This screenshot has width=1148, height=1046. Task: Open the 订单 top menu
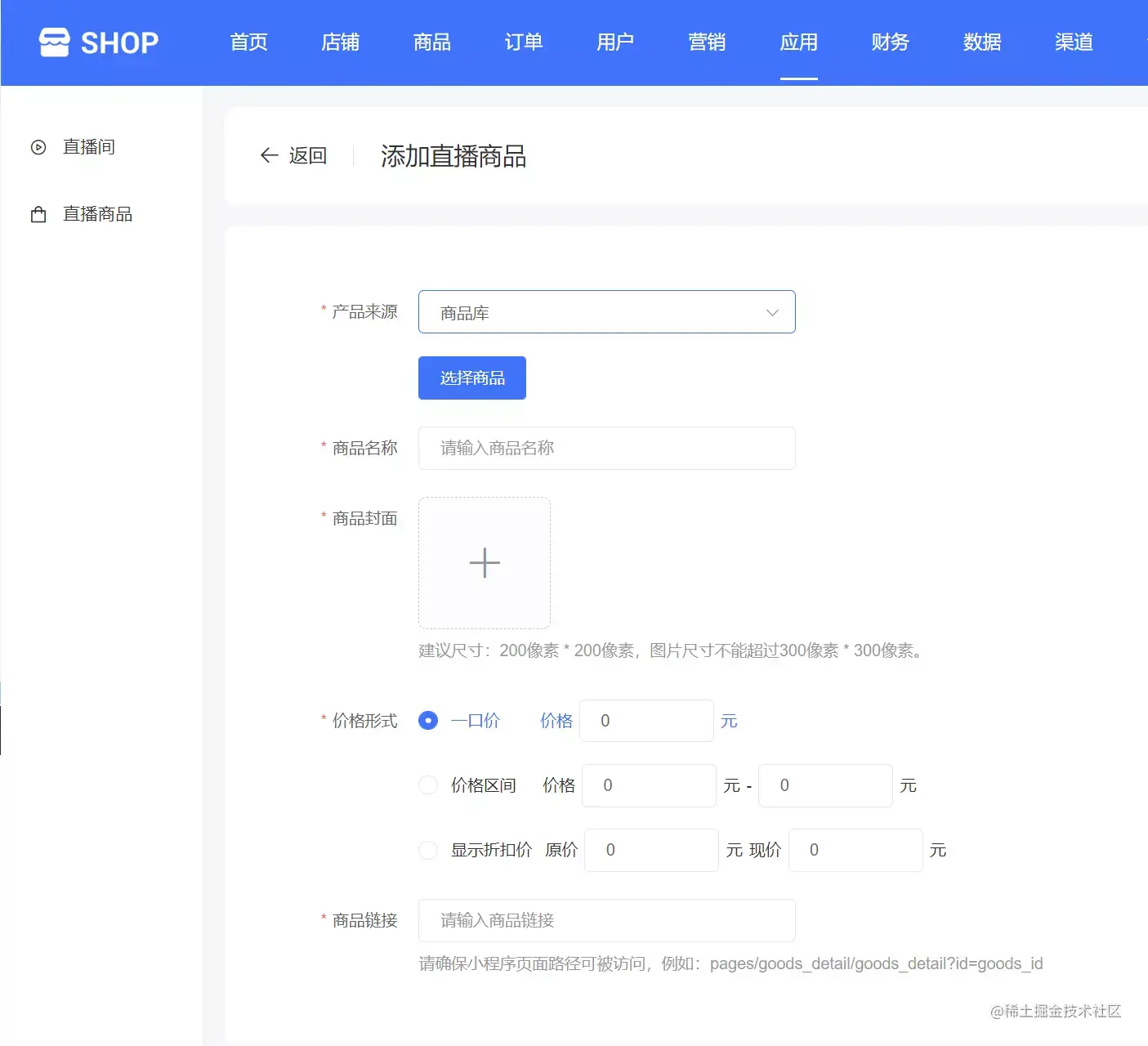click(x=524, y=42)
